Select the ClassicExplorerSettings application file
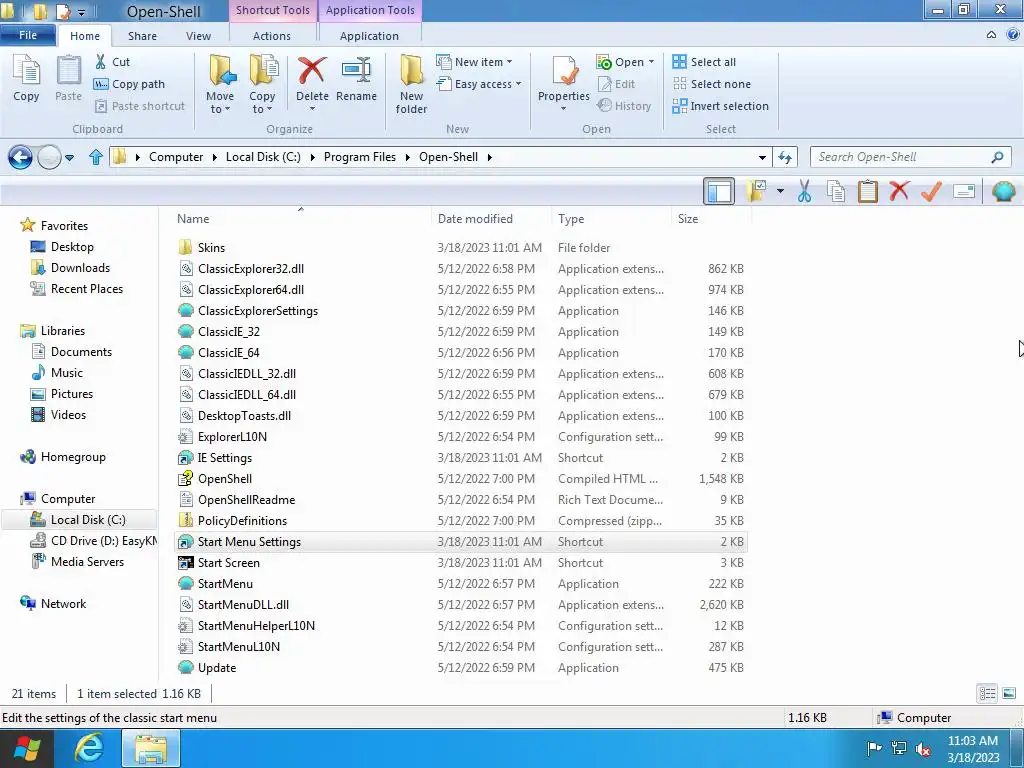This screenshot has height=768, width=1024. point(460,311)
